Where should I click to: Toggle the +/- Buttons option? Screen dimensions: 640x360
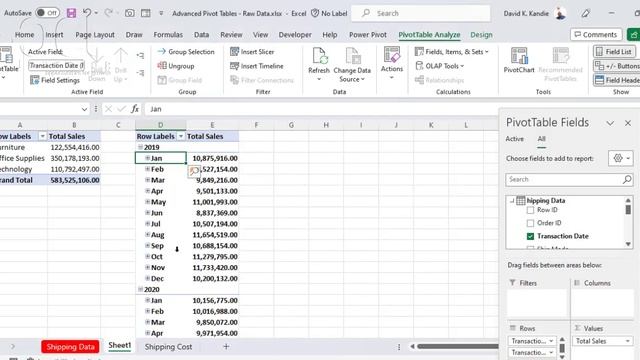point(617,66)
